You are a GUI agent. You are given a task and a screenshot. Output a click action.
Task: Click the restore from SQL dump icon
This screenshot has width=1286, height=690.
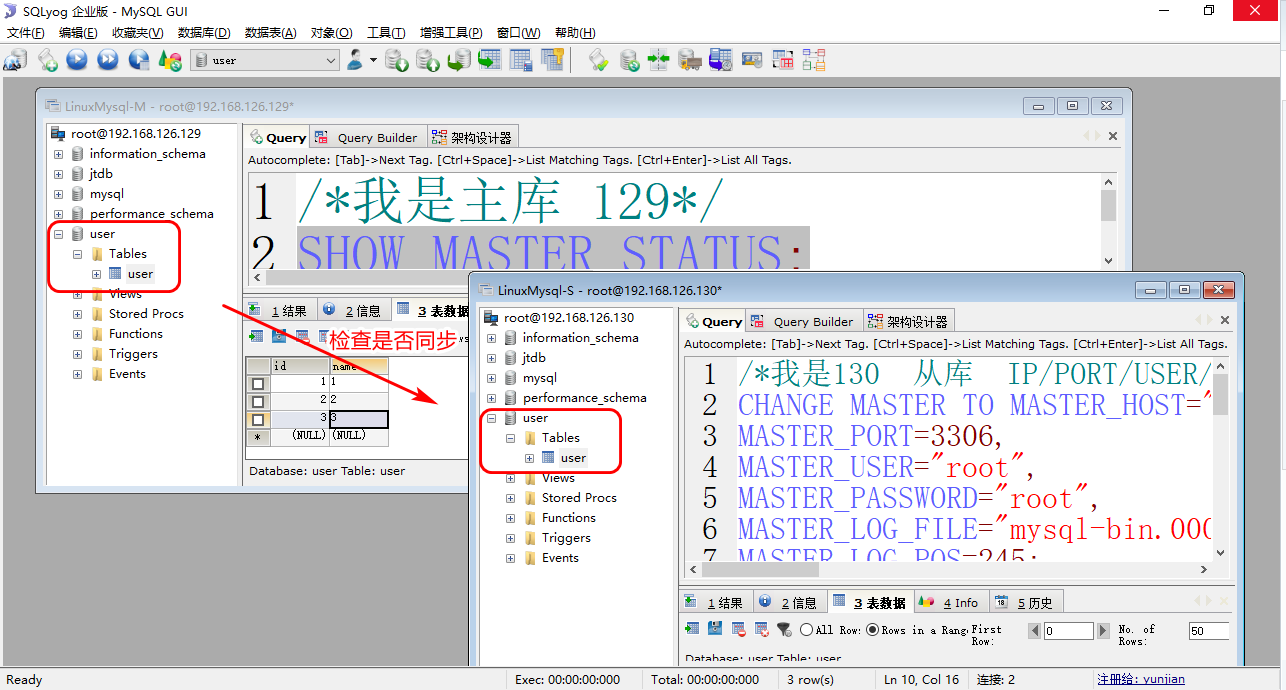tap(459, 60)
